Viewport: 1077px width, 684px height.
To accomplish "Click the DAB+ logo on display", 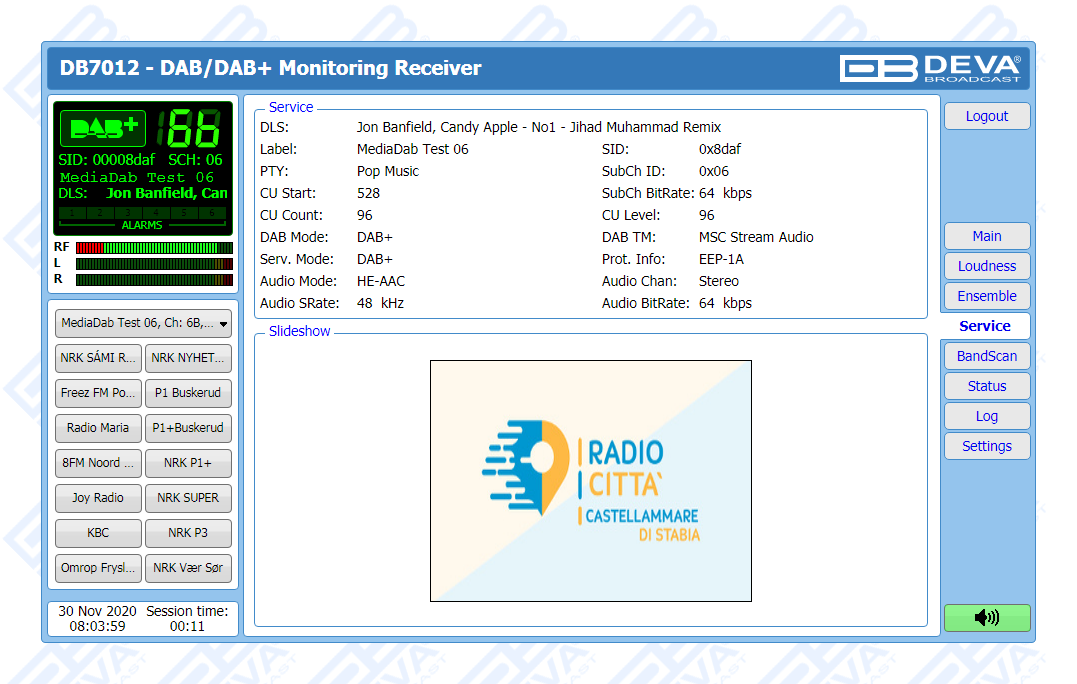I will click(x=103, y=128).
